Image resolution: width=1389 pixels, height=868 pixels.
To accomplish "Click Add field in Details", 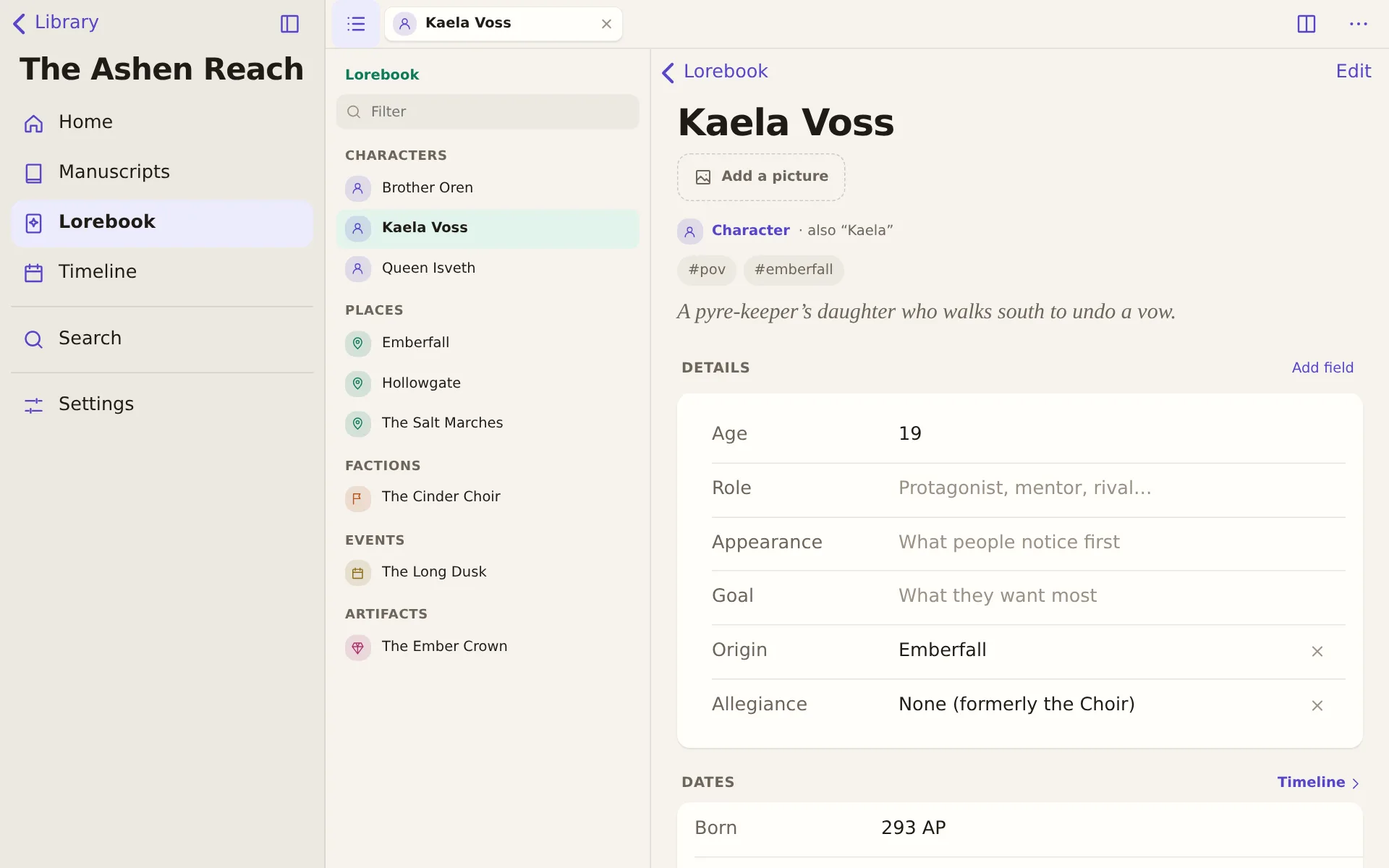I will [x=1322, y=368].
